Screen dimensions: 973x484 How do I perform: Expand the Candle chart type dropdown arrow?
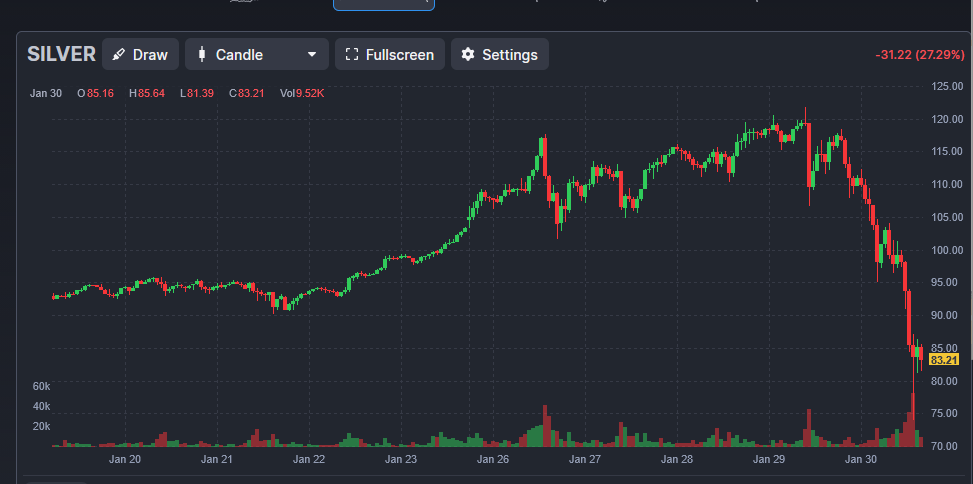312,54
